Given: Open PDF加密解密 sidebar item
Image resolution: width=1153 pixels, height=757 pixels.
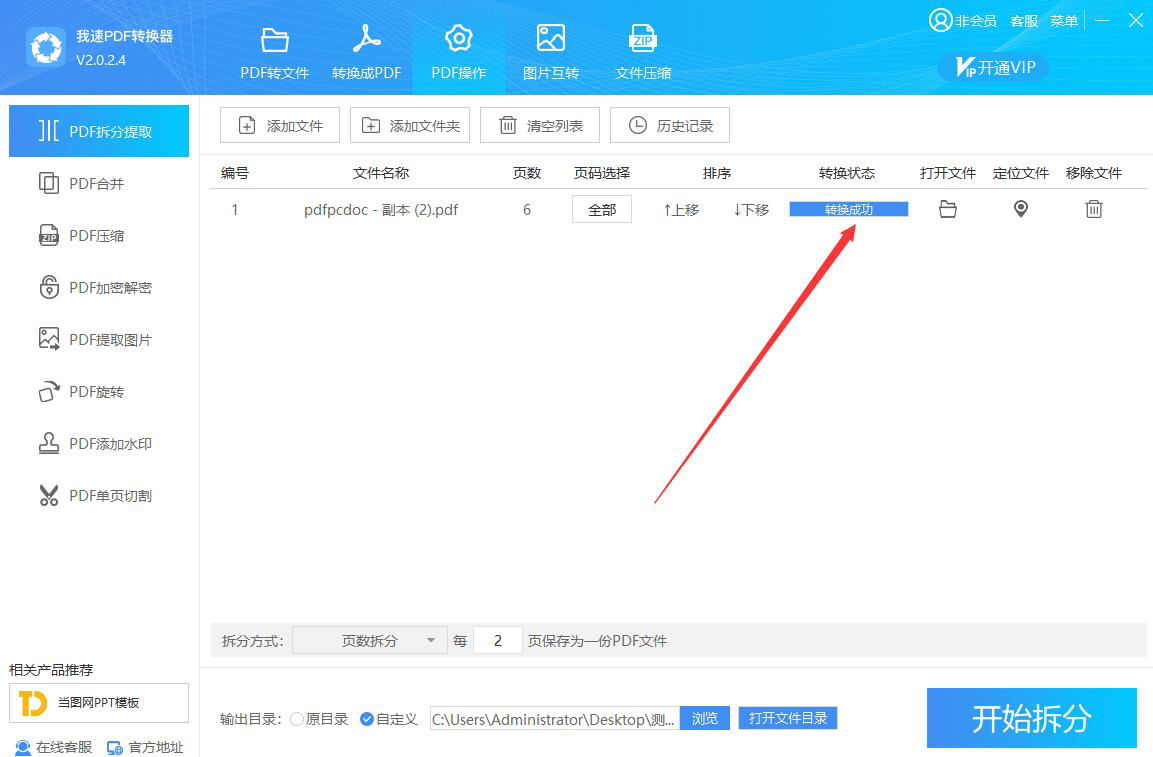Looking at the screenshot, I should (99, 288).
